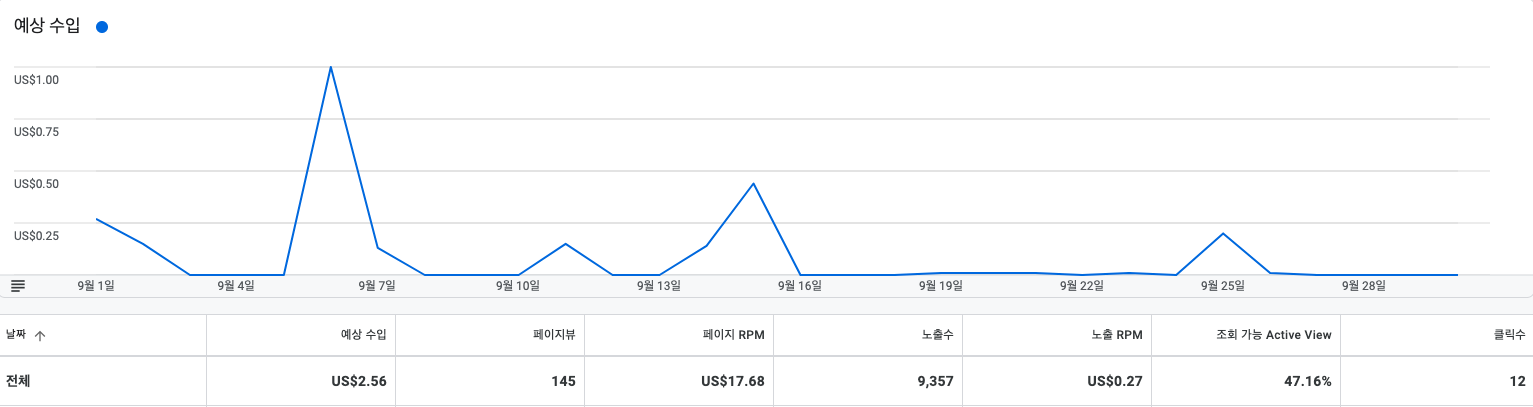Click the sort arrow next to 날짜
The width and height of the screenshot is (1533, 407).
[40, 336]
